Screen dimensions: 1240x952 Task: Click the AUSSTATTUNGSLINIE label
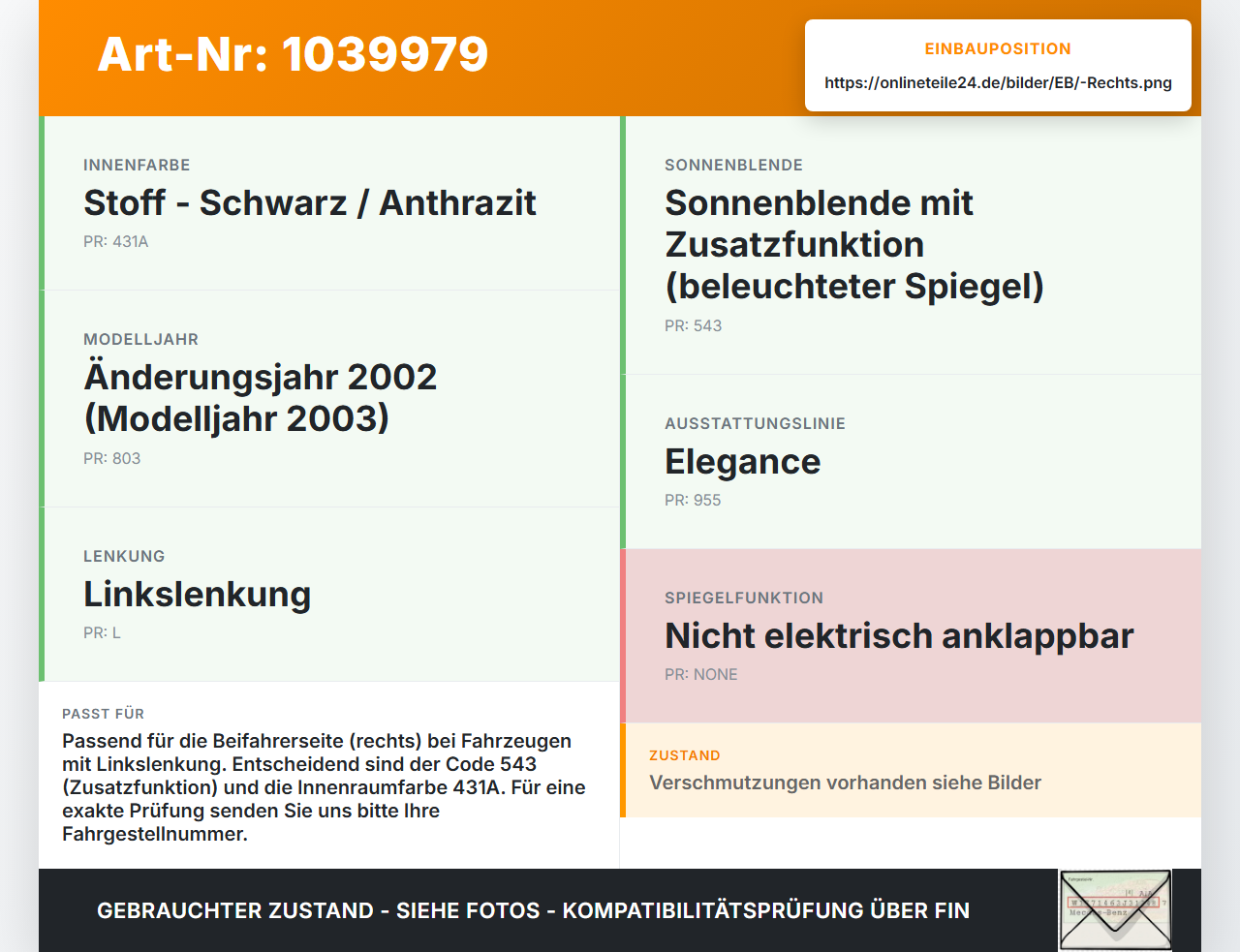click(756, 423)
